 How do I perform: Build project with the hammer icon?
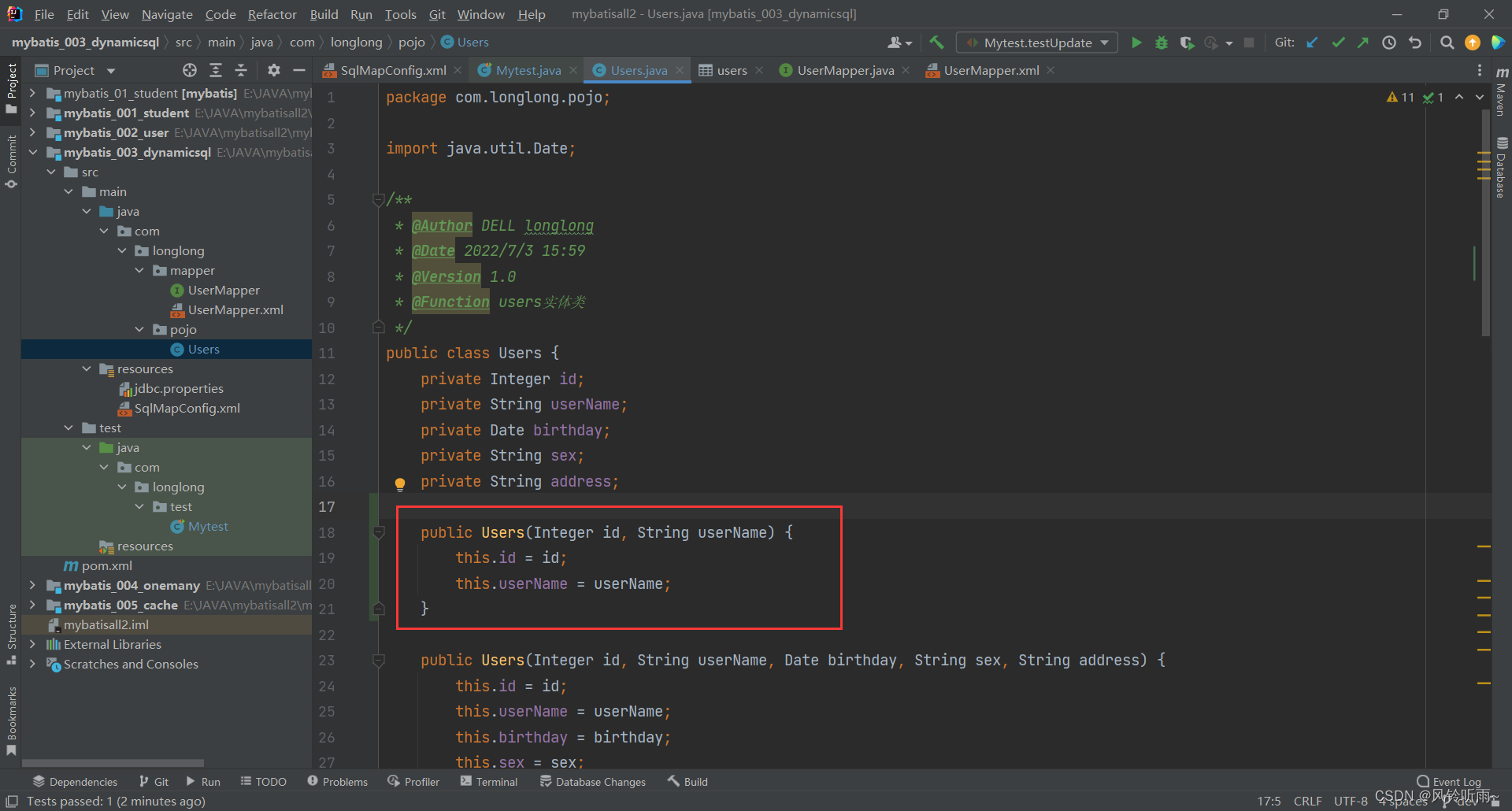(936, 43)
